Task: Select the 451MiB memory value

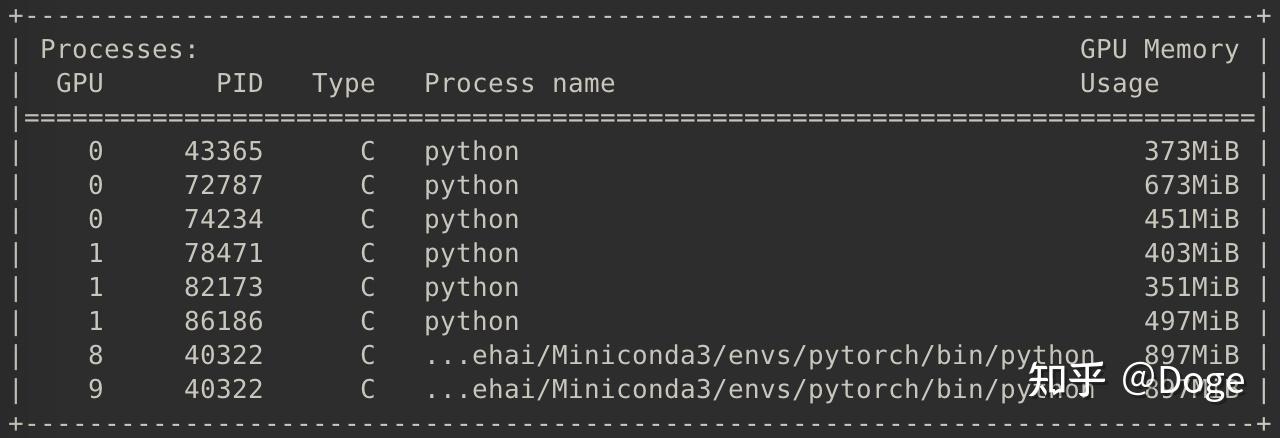Action: pyautogui.click(x=1191, y=219)
